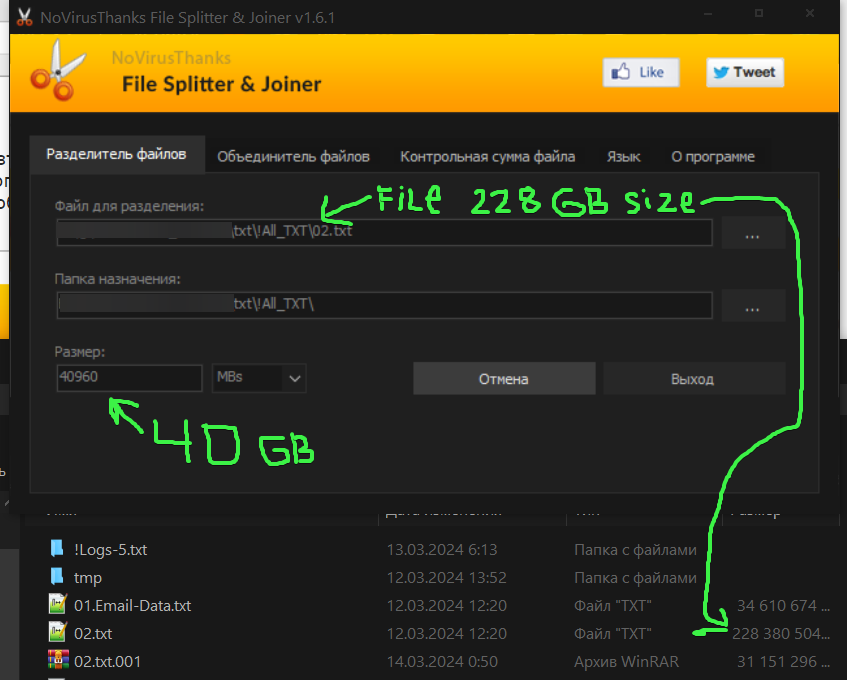Select the 02.txt file icon

(57, 632)
